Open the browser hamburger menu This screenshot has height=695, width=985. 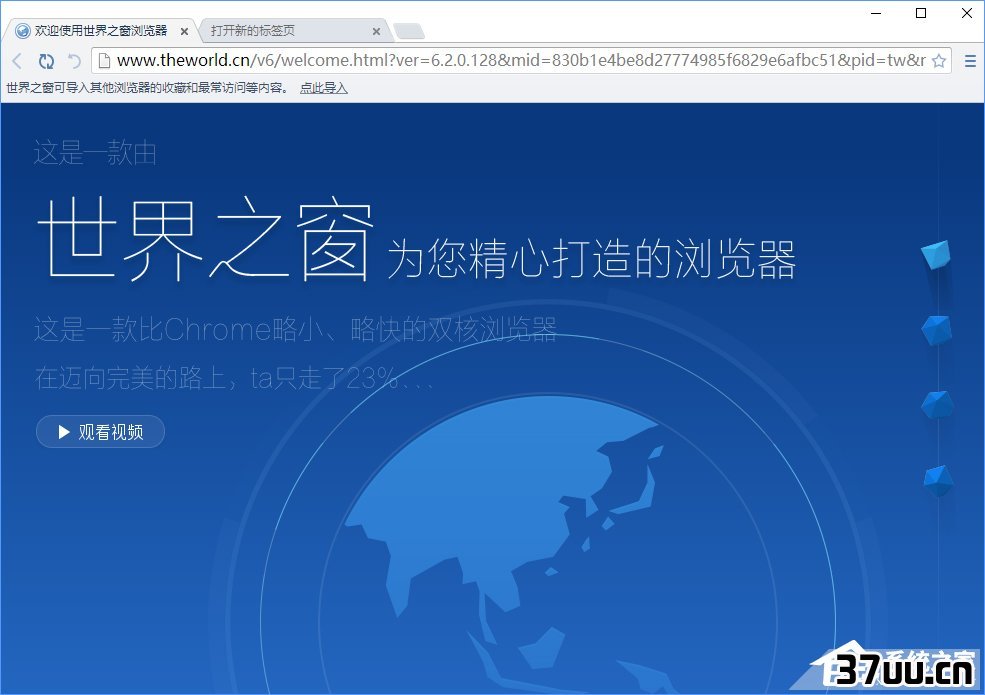(970, 61)
